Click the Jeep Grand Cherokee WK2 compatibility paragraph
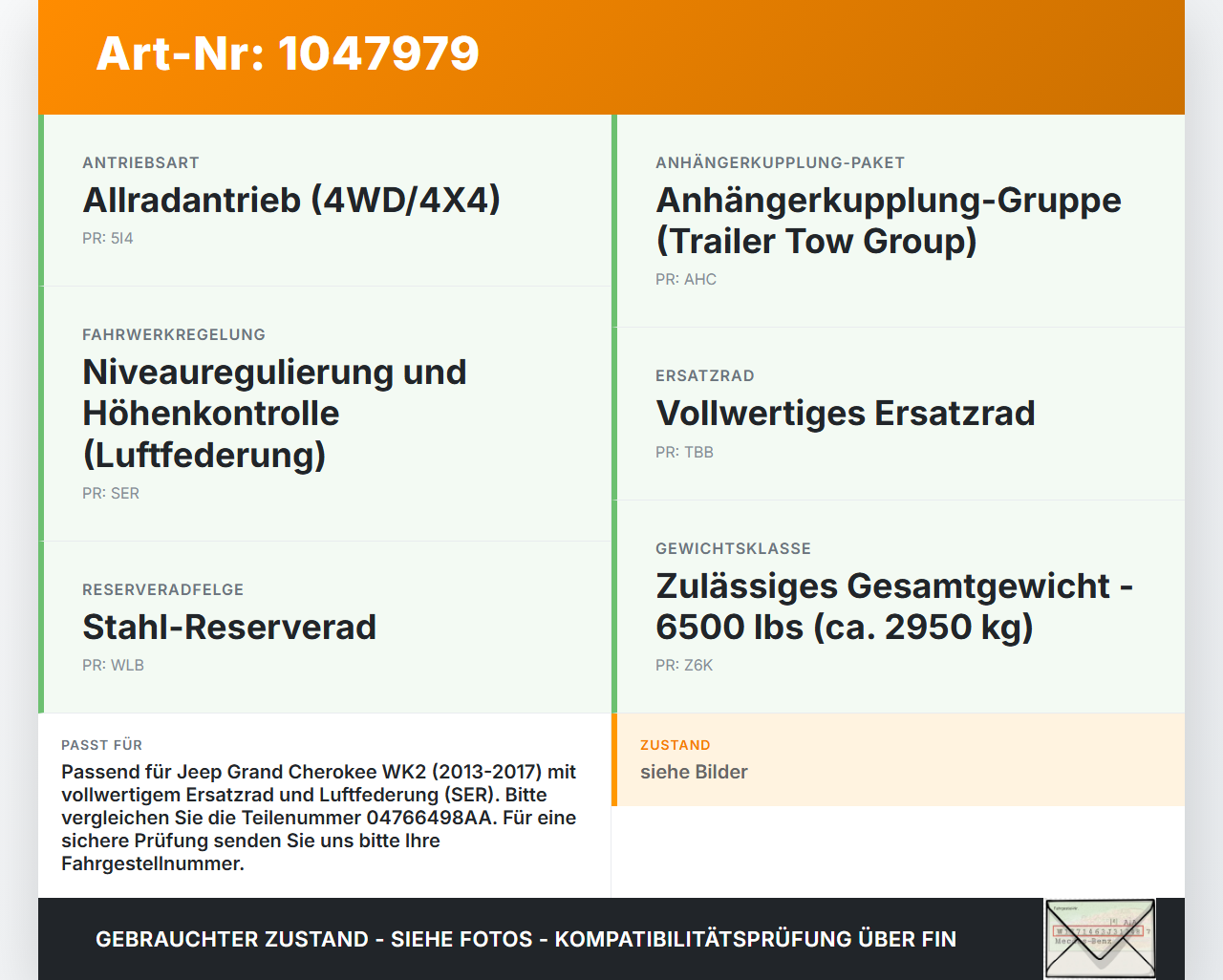 (x=319, y=818)
